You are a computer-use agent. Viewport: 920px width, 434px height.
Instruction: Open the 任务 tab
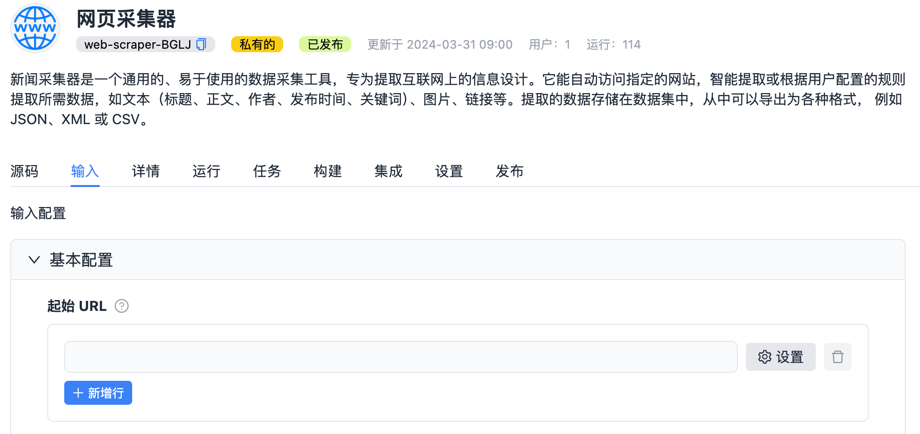(267, 171)
